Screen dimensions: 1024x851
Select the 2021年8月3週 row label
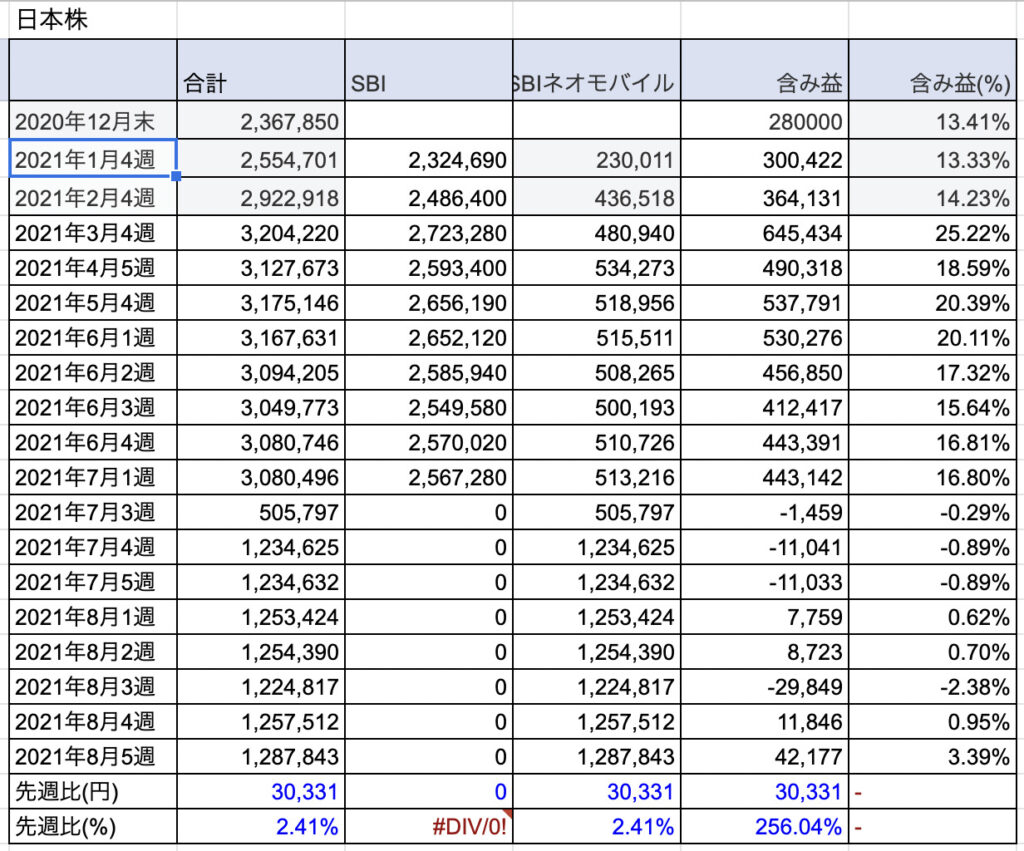coord(93,687)
